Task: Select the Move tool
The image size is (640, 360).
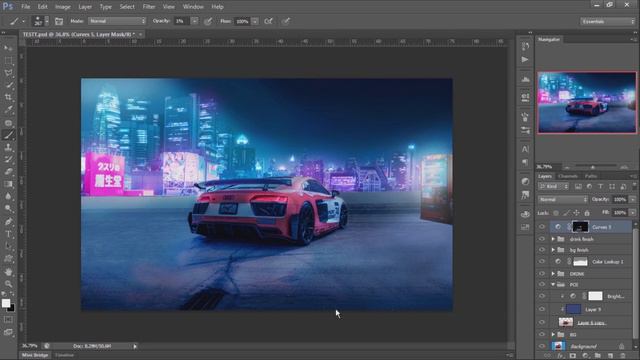Action: coord(8,48)
